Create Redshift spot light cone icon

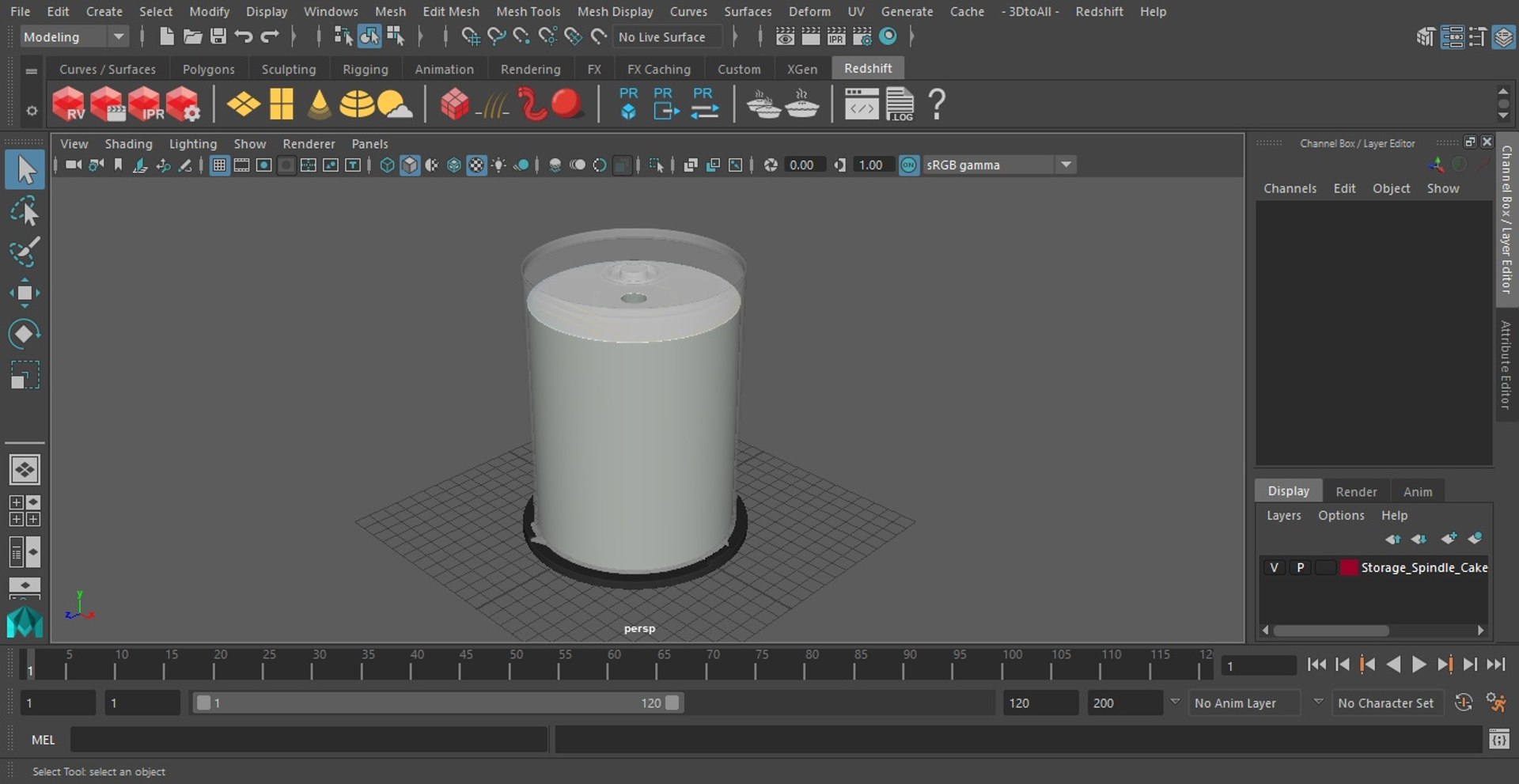coord(319,104)
